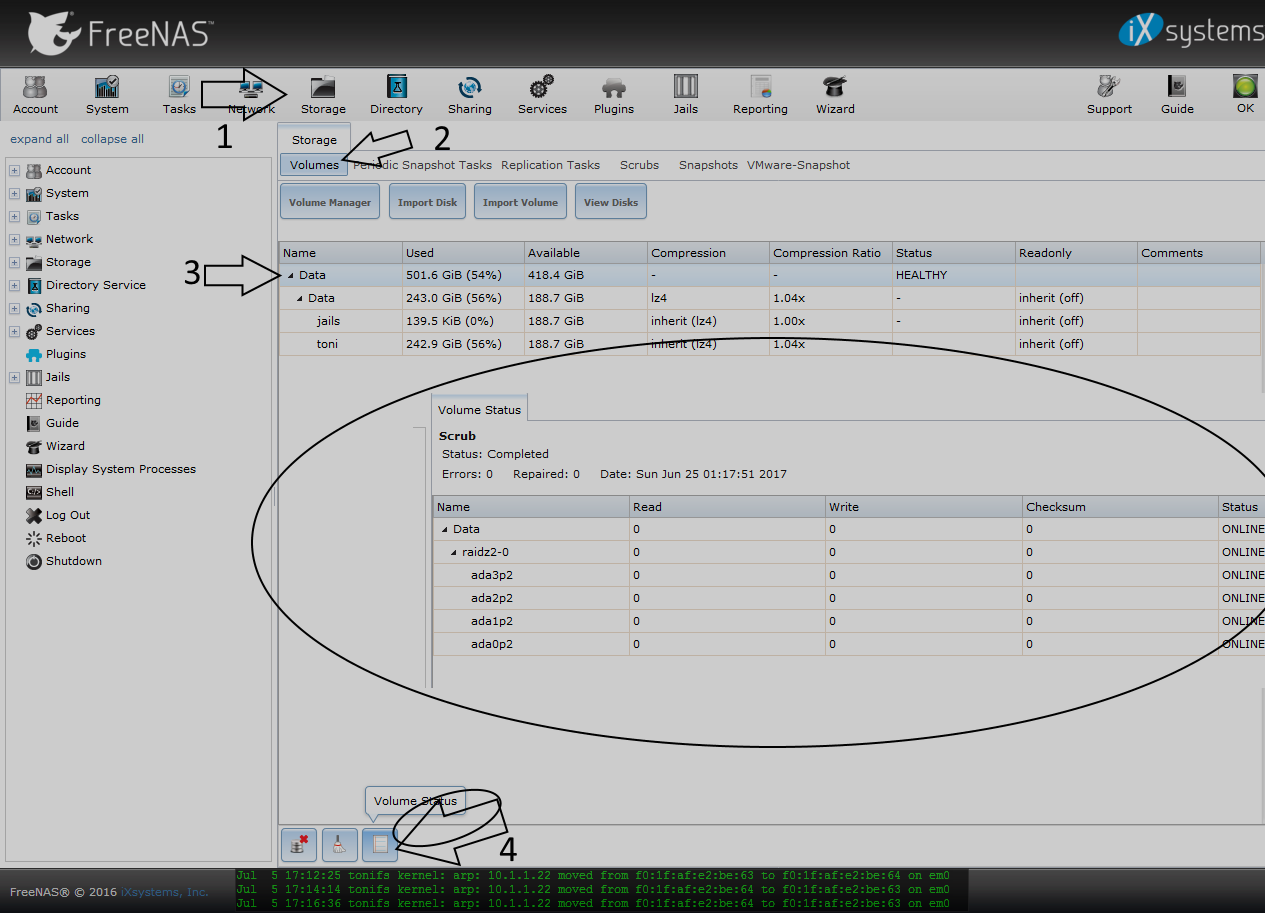Open Wizard in the sidebar tree

(65, 446)
